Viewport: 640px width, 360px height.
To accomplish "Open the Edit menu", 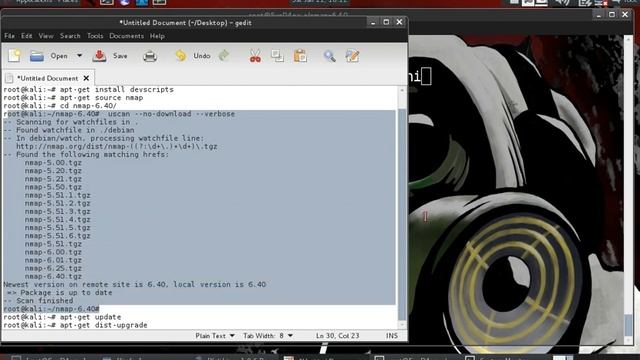I will (27, 36).
